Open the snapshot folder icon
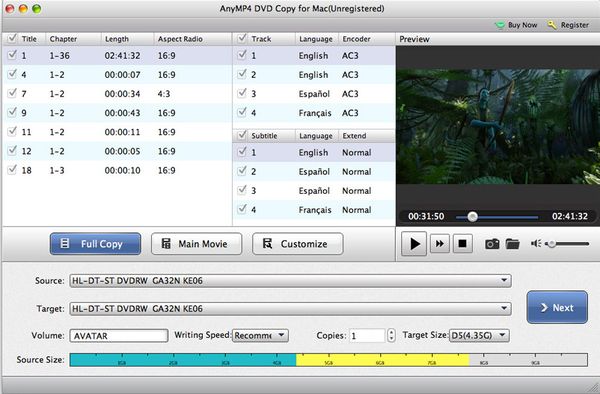Screen dimensions: 600x394 point(512,244)
